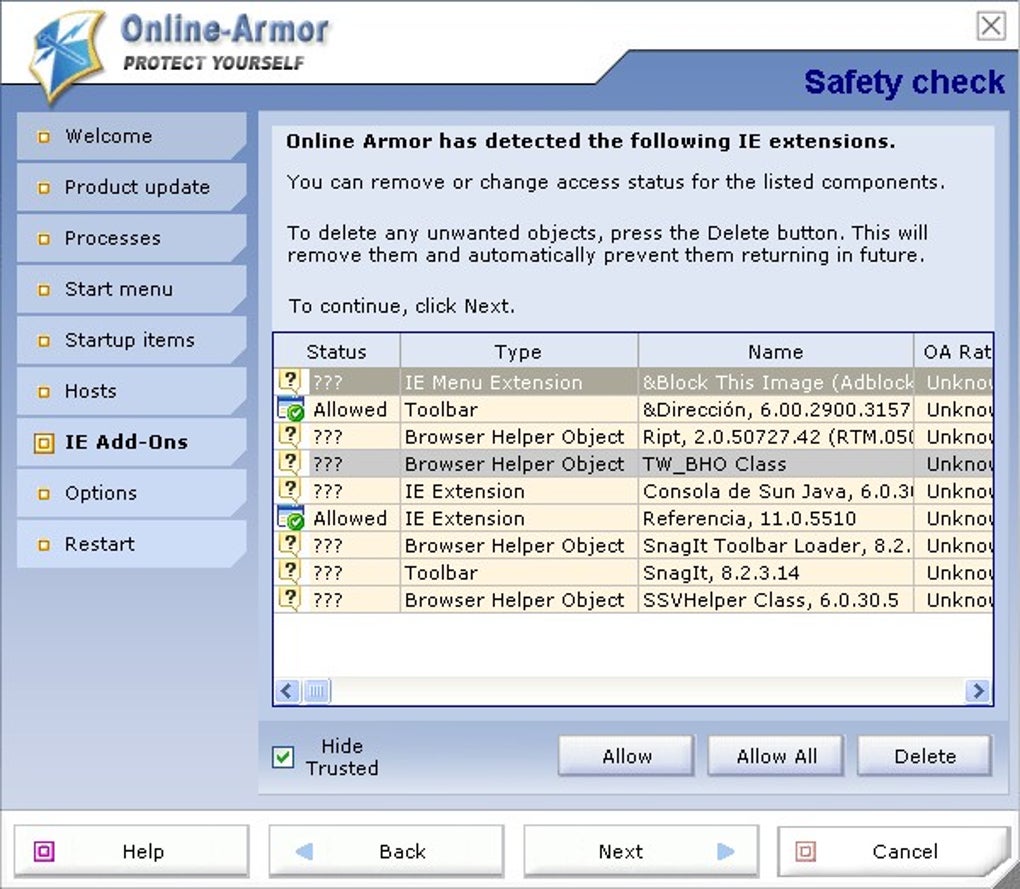Select the 'SSVHelper Class, 6.0.30.5' name cell
Image resolution: width=1020 pixels, height=889 pixels.
(x=776, y=600)
